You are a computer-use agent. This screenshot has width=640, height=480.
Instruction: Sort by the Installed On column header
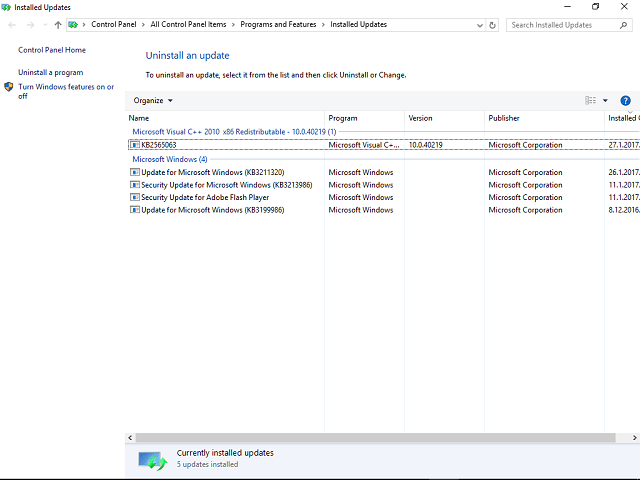pyautogui.click(x=622, y=118)
